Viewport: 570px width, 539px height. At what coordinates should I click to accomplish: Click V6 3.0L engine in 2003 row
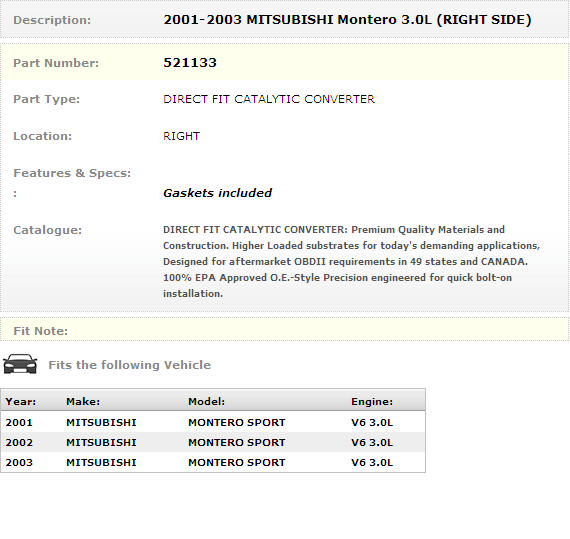[x=372, y=463]
